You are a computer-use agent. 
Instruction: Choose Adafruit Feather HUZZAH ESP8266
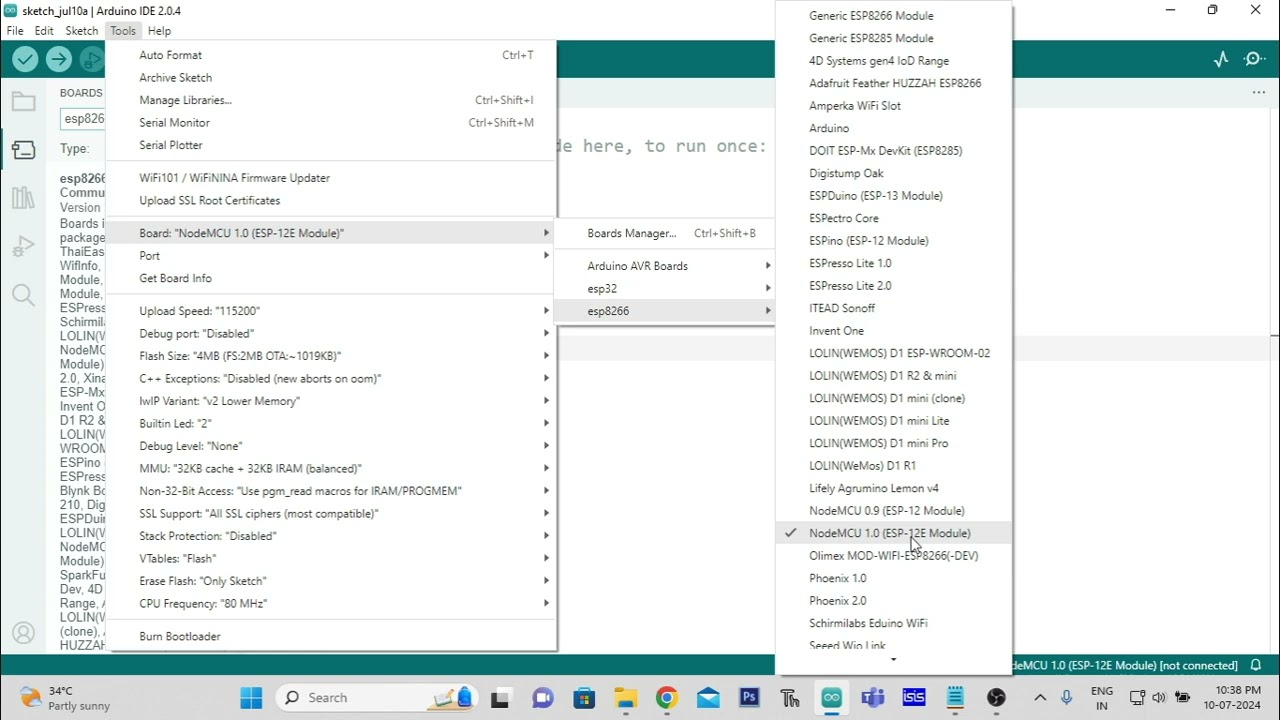coord(894,83)
